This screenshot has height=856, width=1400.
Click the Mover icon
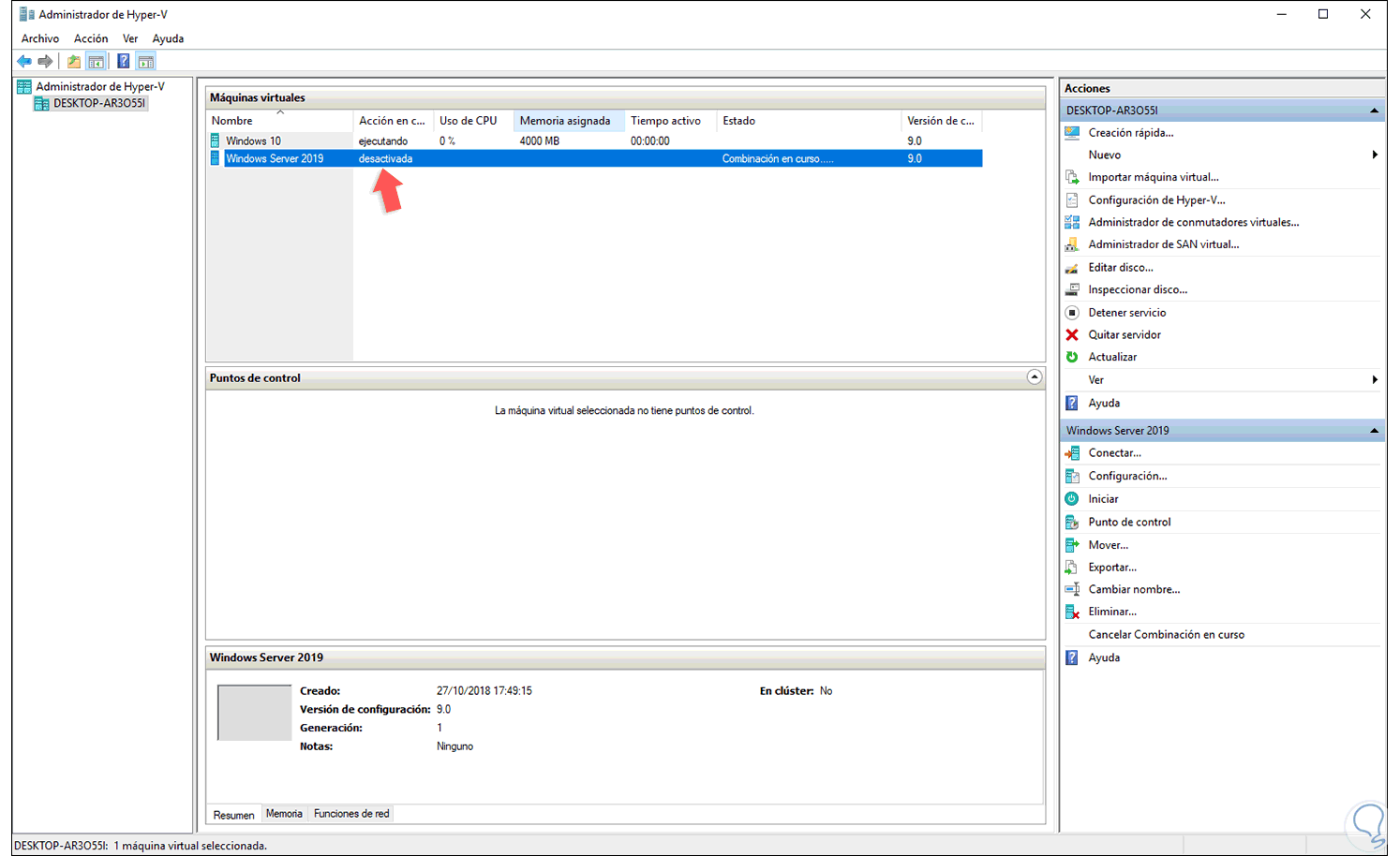(1072, 545)
